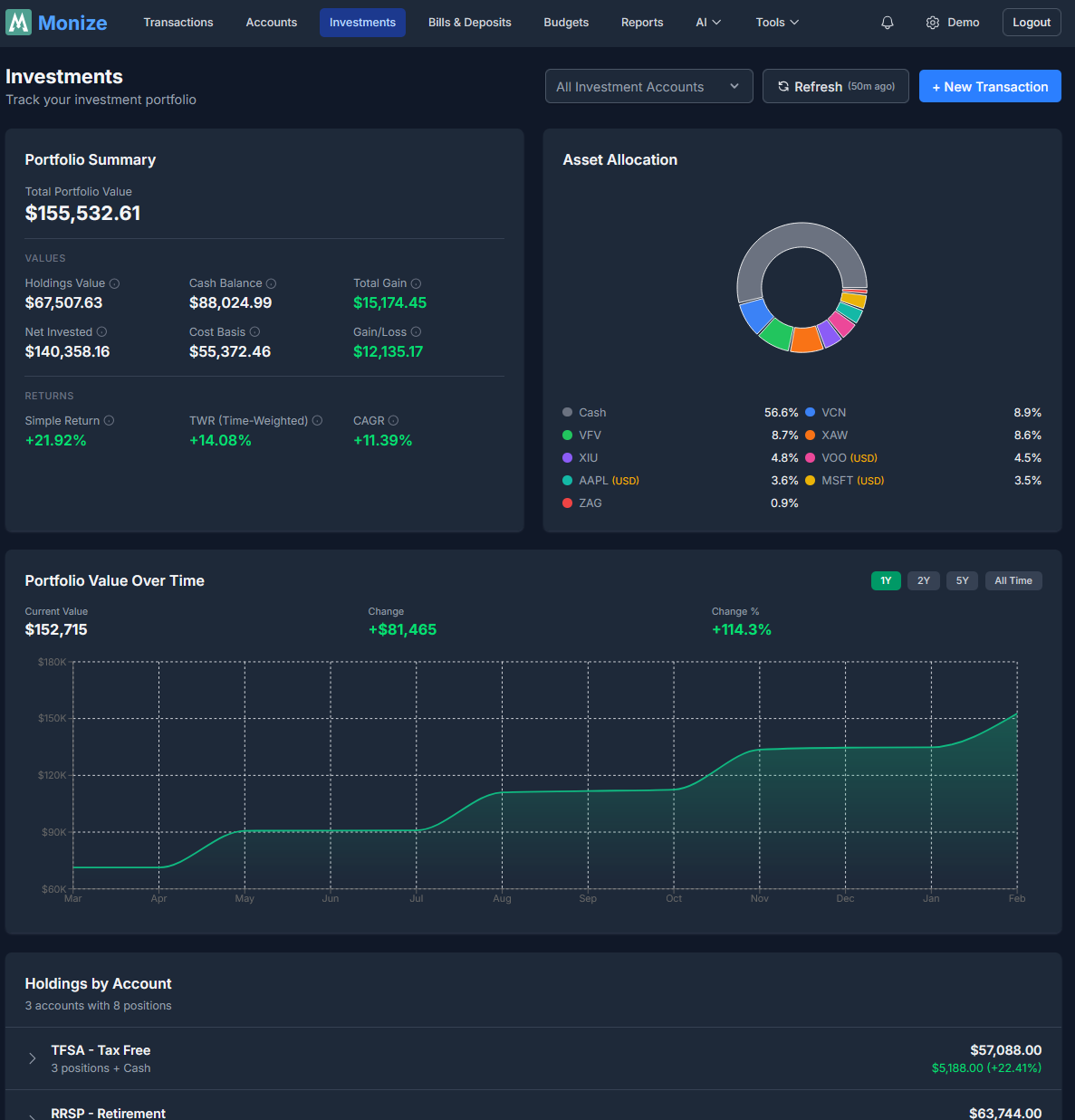The image size is (1075, 1120).
Task: Click the Monize logo icon
Action: (x=18, y=23)
